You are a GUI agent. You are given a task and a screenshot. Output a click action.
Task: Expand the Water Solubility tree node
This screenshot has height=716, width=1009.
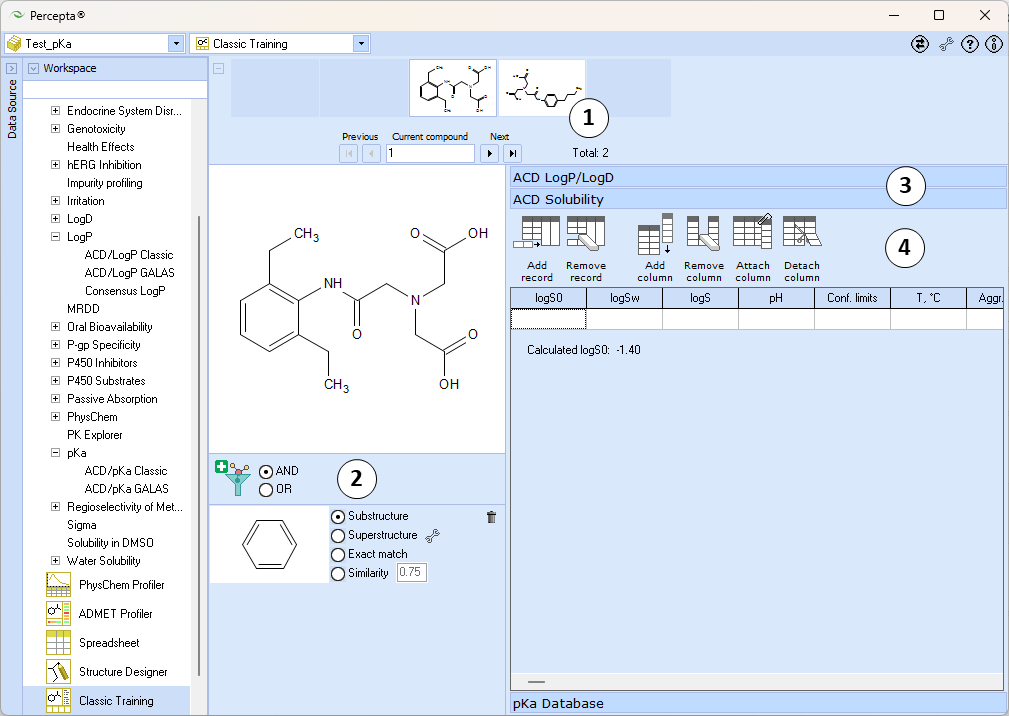55,560
